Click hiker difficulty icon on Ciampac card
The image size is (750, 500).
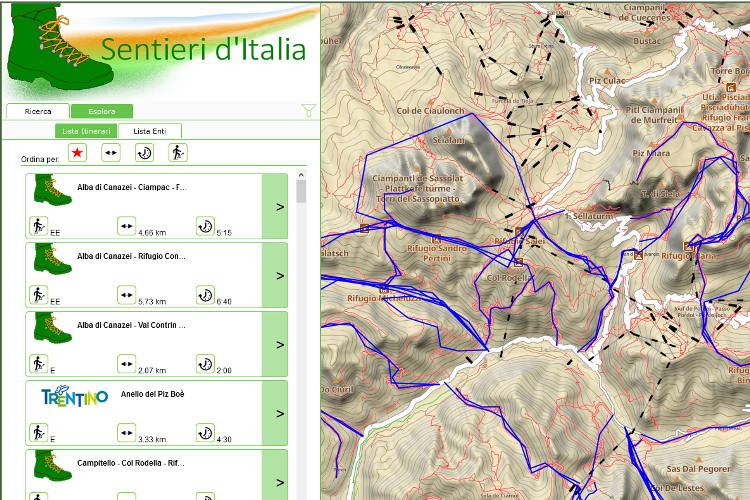[38, 226]
